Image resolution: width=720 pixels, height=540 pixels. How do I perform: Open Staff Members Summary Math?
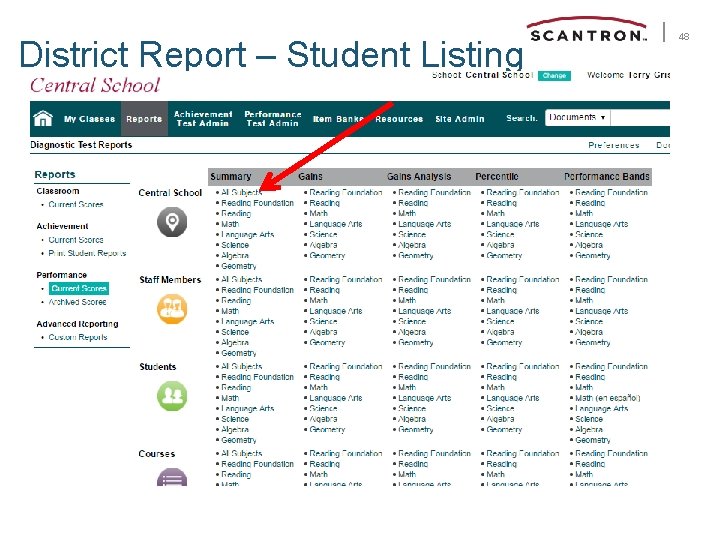[230, 311]
